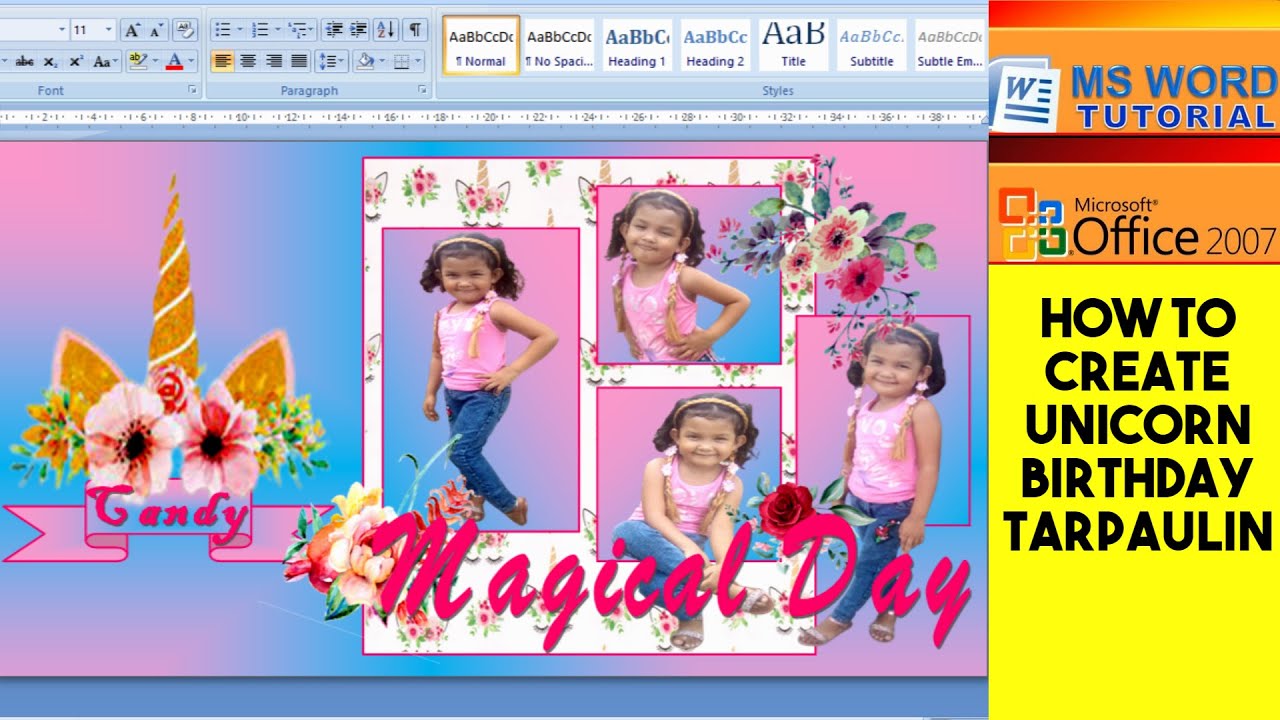Screen dimensions: 1280x720
Task: Apply strikethrough formatting
Action: [x=25, y=61]
